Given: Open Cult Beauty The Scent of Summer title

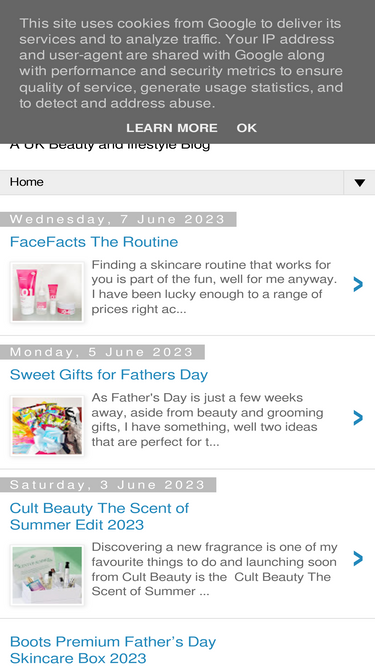Looking at the screenshot, I should click(99, 516).
